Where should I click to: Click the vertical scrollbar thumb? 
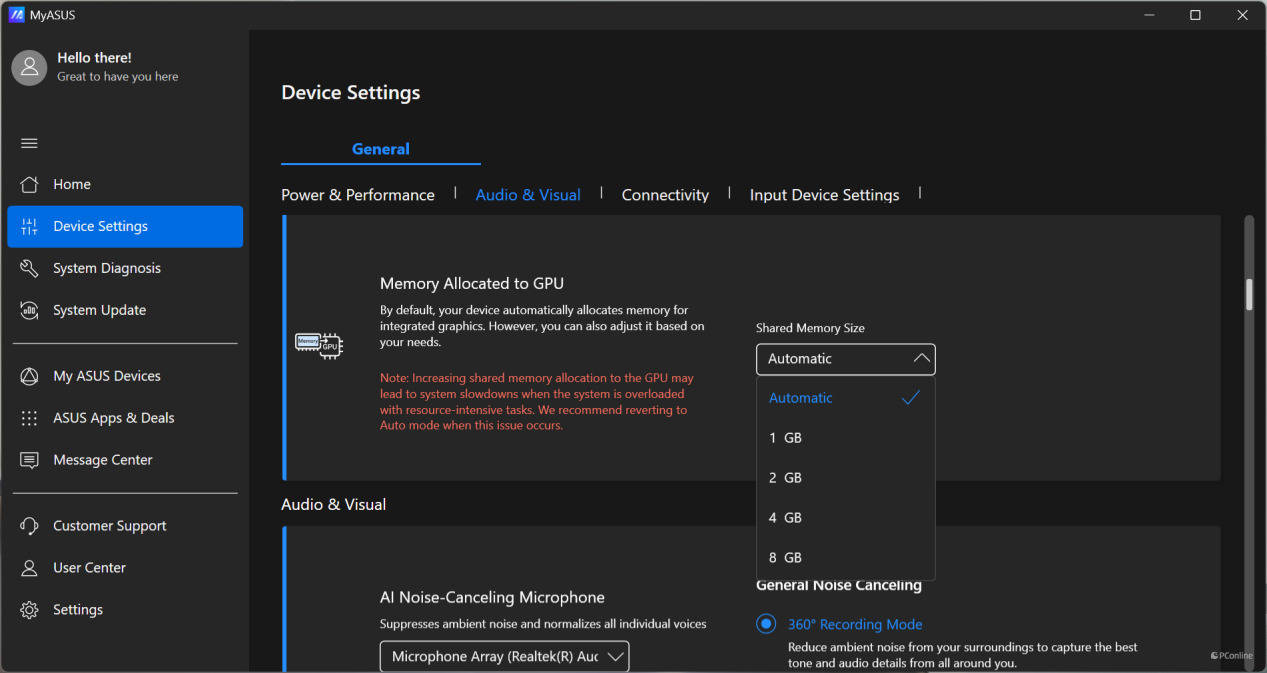point(1249,294)
